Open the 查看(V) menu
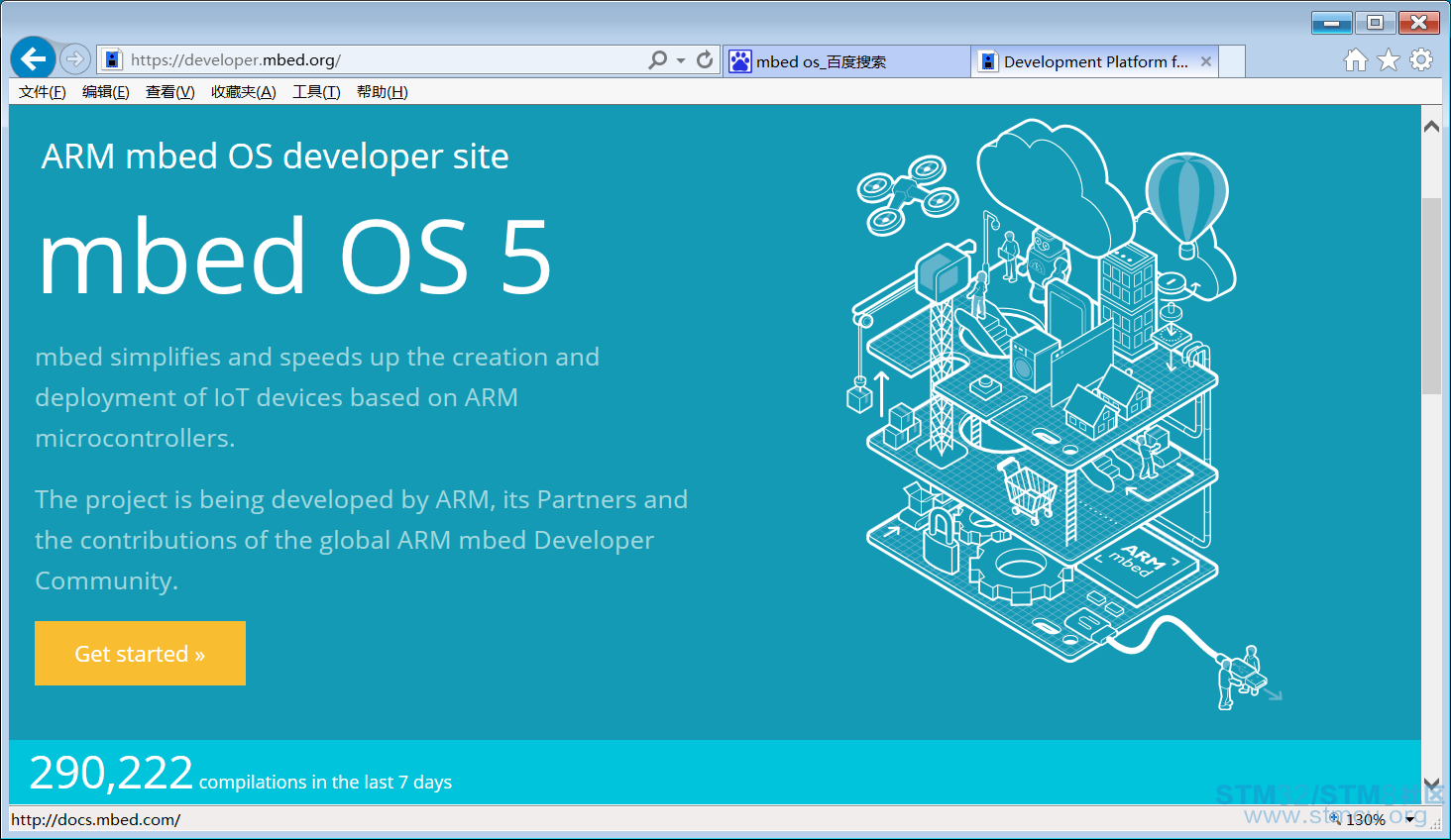Image resolution: width=1451 pixels, height=840 pixels. point(170,92)
